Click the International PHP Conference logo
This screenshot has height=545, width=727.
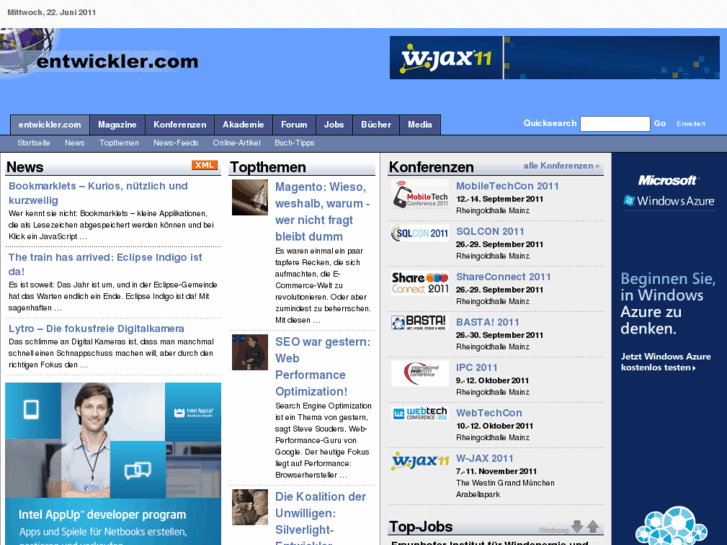pos(420,373)
